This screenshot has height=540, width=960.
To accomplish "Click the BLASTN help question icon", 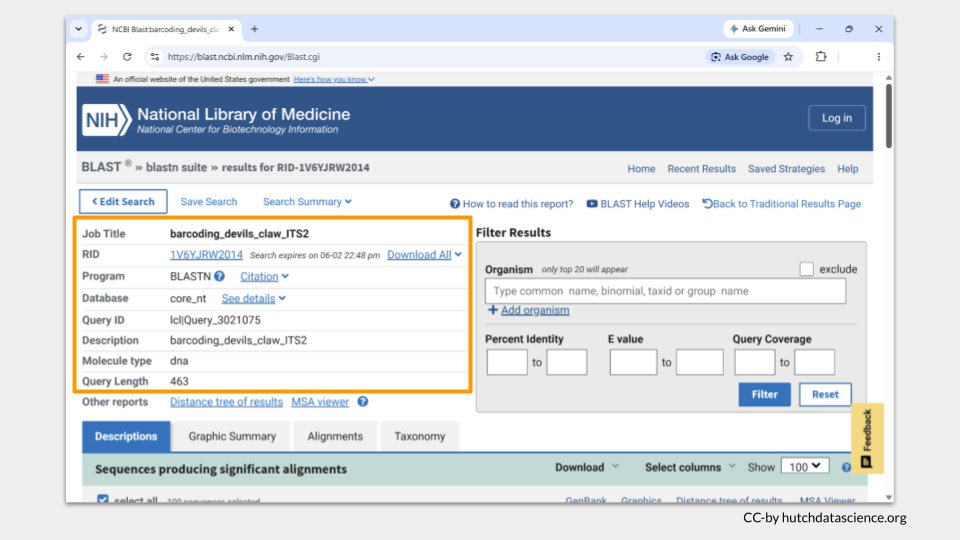I will point(219,276).
